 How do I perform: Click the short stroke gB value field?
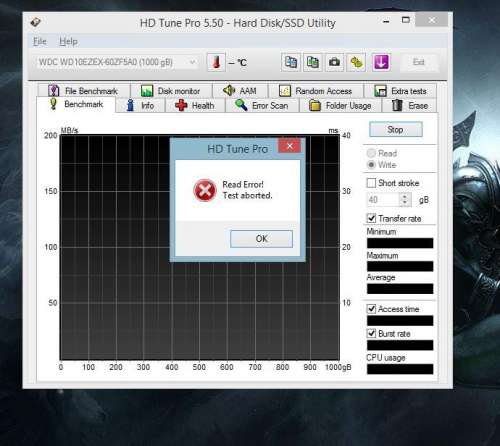(383, 200)
